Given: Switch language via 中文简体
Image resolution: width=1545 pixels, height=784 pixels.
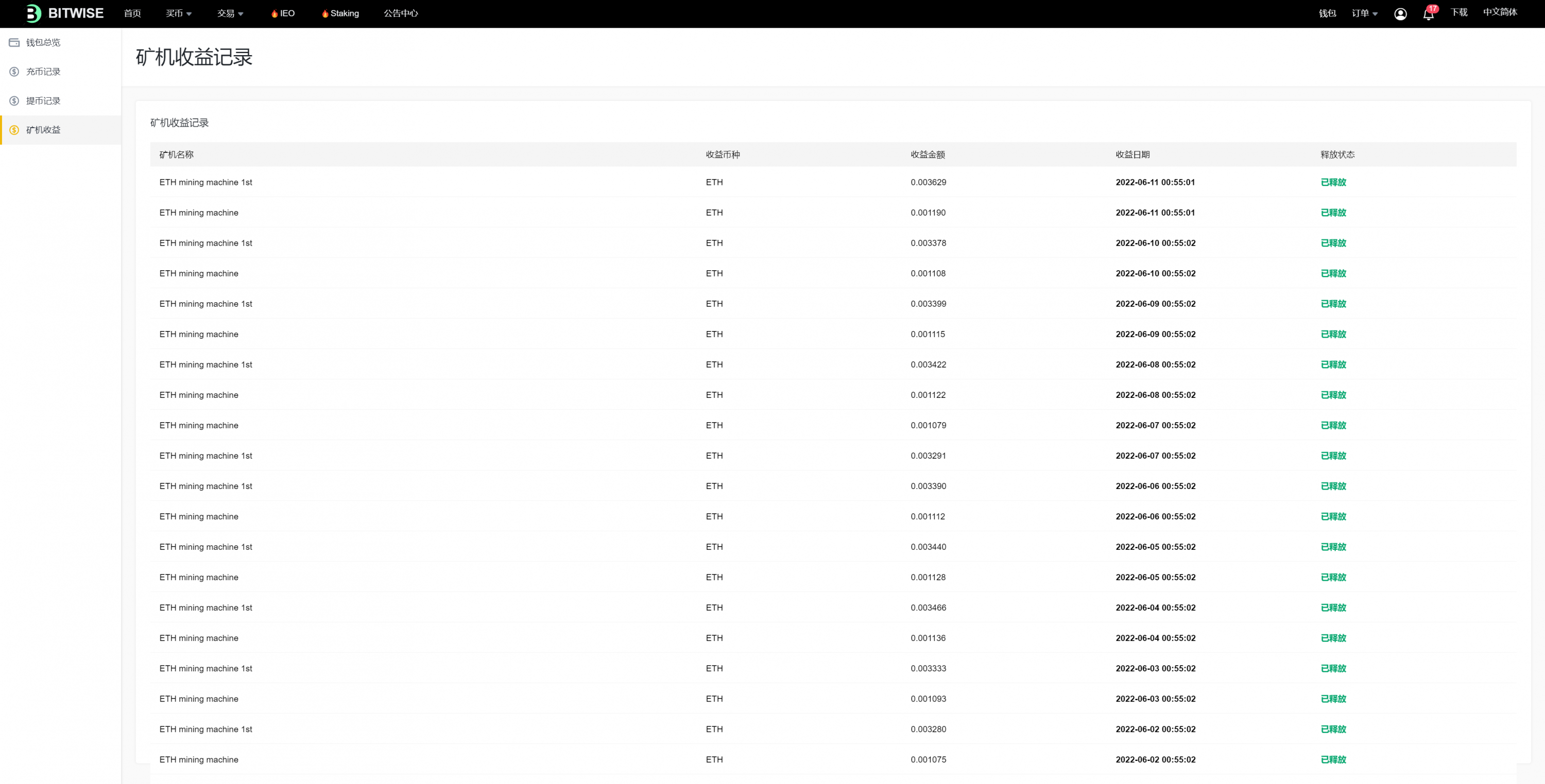Looking at the screenshot, I should point(1499,12).
